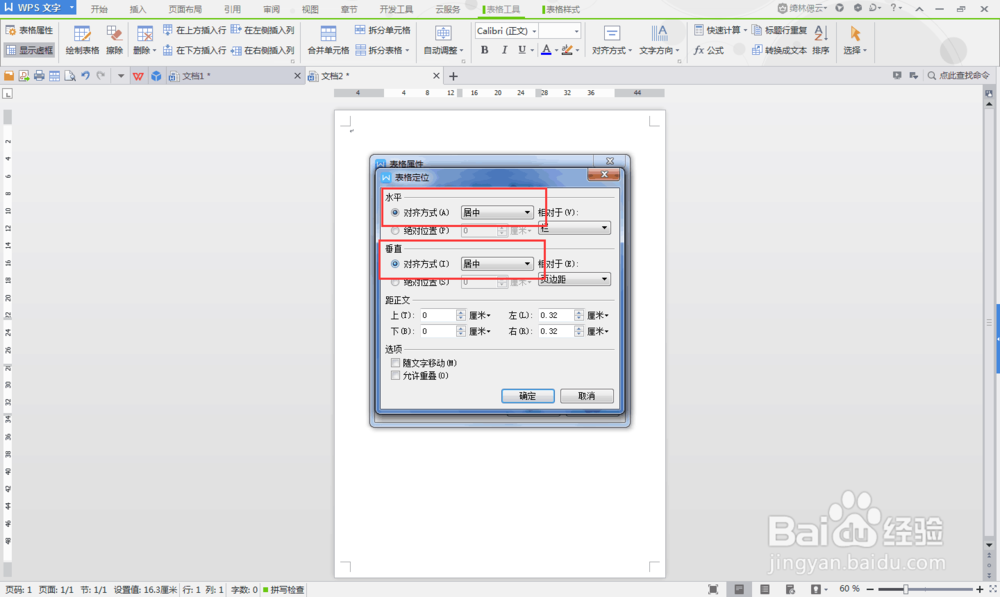Select the 绘制表格 draw table tool
This screenshot has width=1000, height=597.
(82, 40)
